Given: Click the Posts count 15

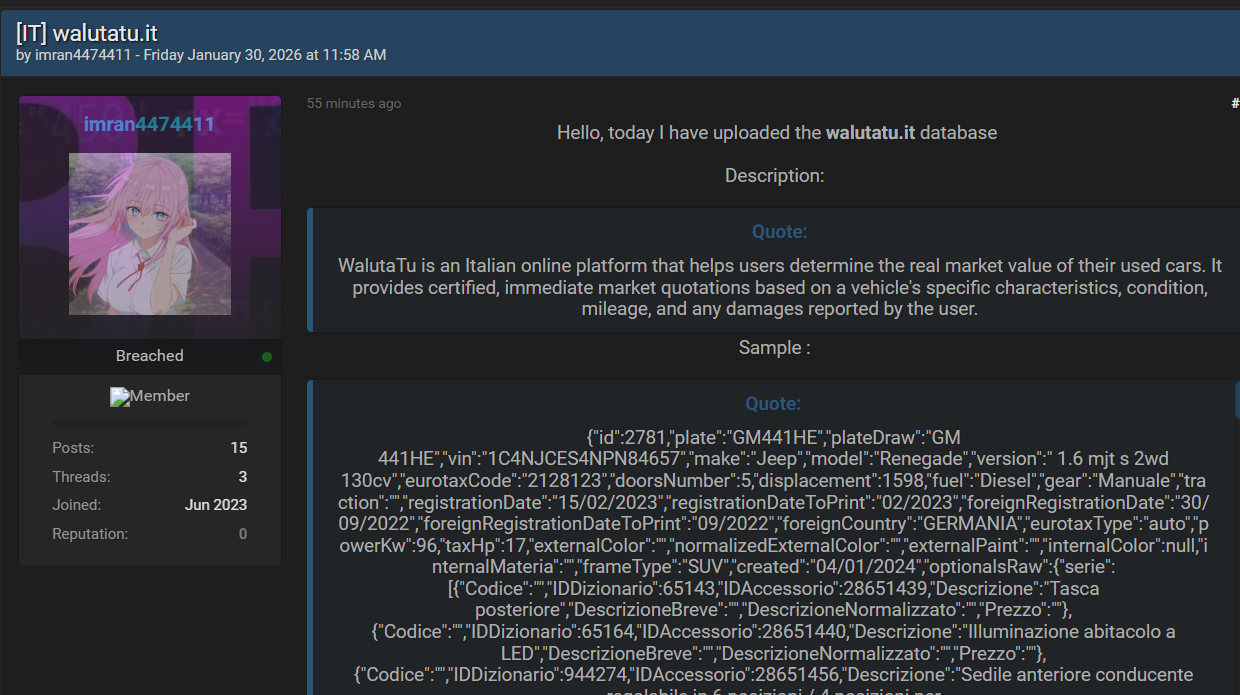Looking at the screenshot, I should tap(239, 448).
